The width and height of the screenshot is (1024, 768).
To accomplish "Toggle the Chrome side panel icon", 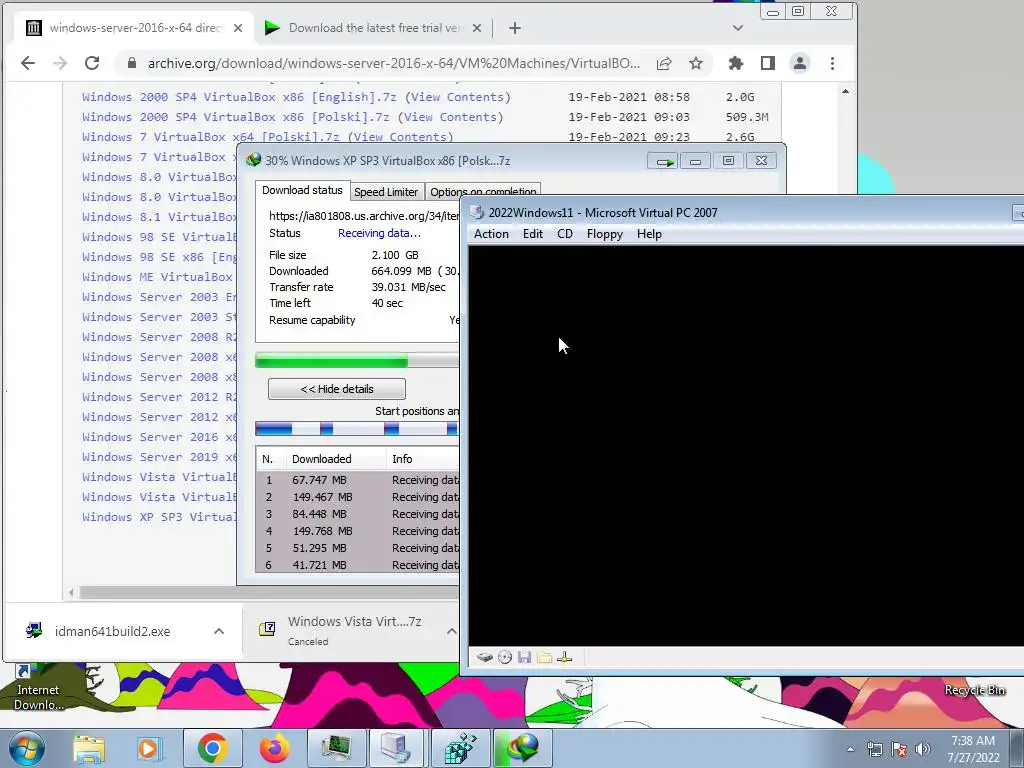I will (x=768, y=63).
